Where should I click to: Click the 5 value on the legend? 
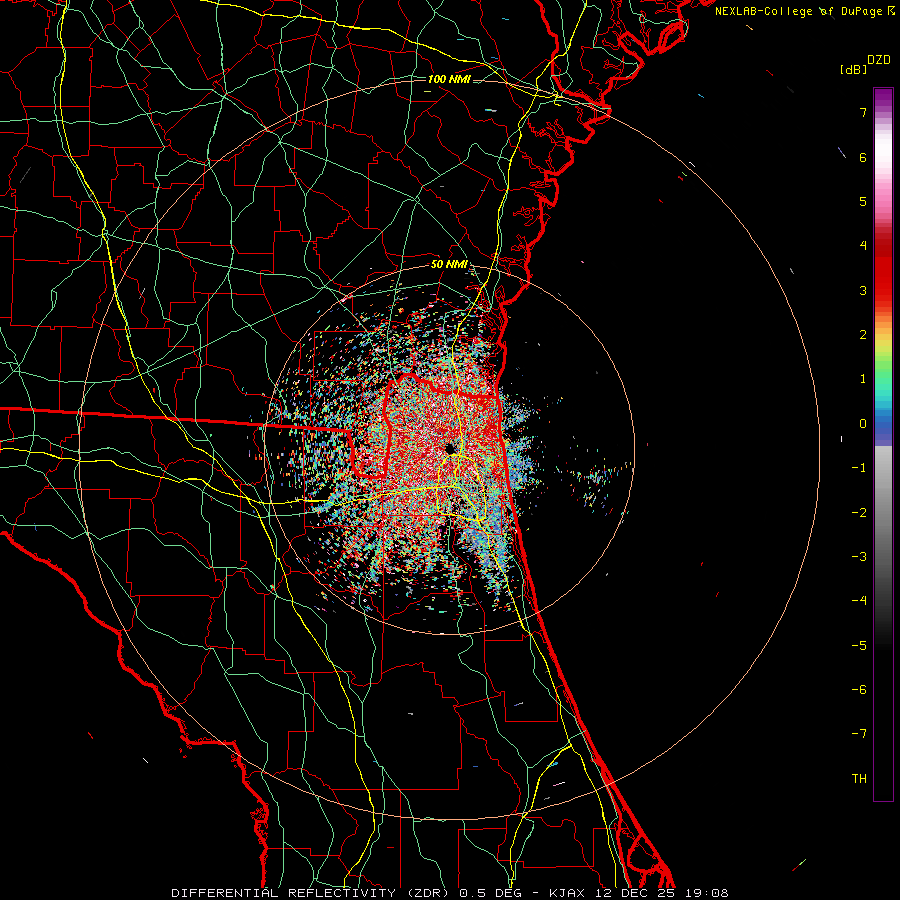click(863, 201)
